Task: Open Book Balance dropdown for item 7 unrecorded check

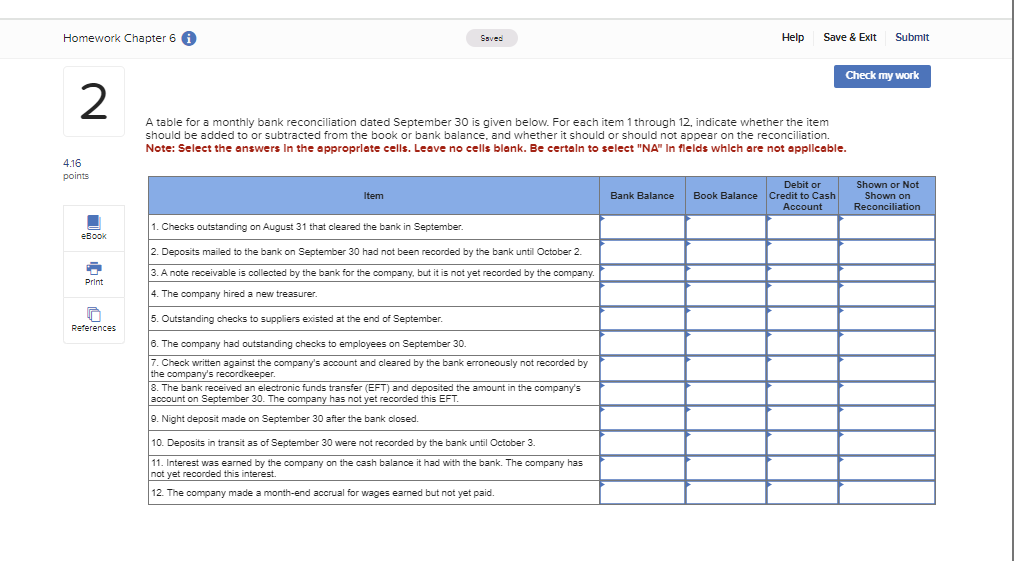Action: tap(726, 368)
